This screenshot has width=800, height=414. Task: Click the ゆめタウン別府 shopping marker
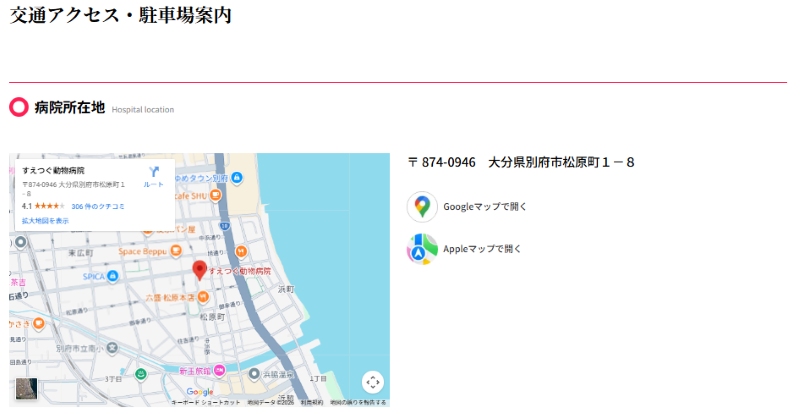click(x=236, y=178)
